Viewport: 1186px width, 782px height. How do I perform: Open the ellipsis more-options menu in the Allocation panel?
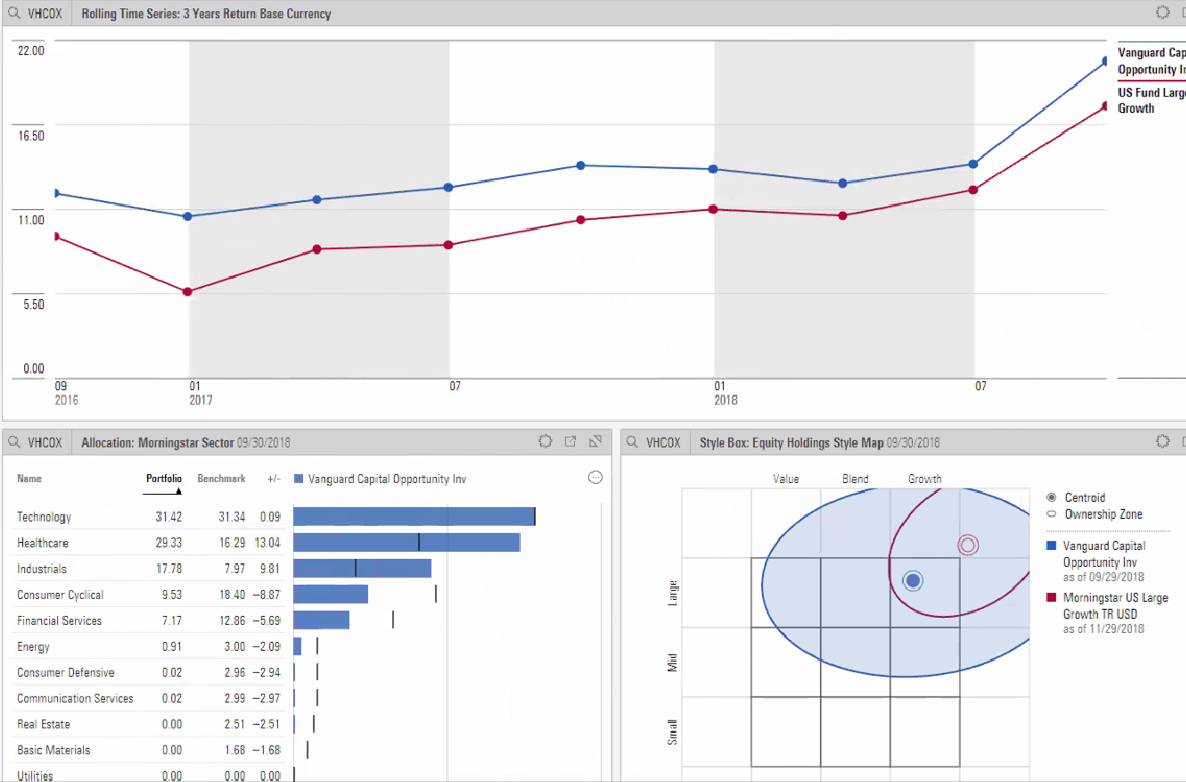coord(595,478)
